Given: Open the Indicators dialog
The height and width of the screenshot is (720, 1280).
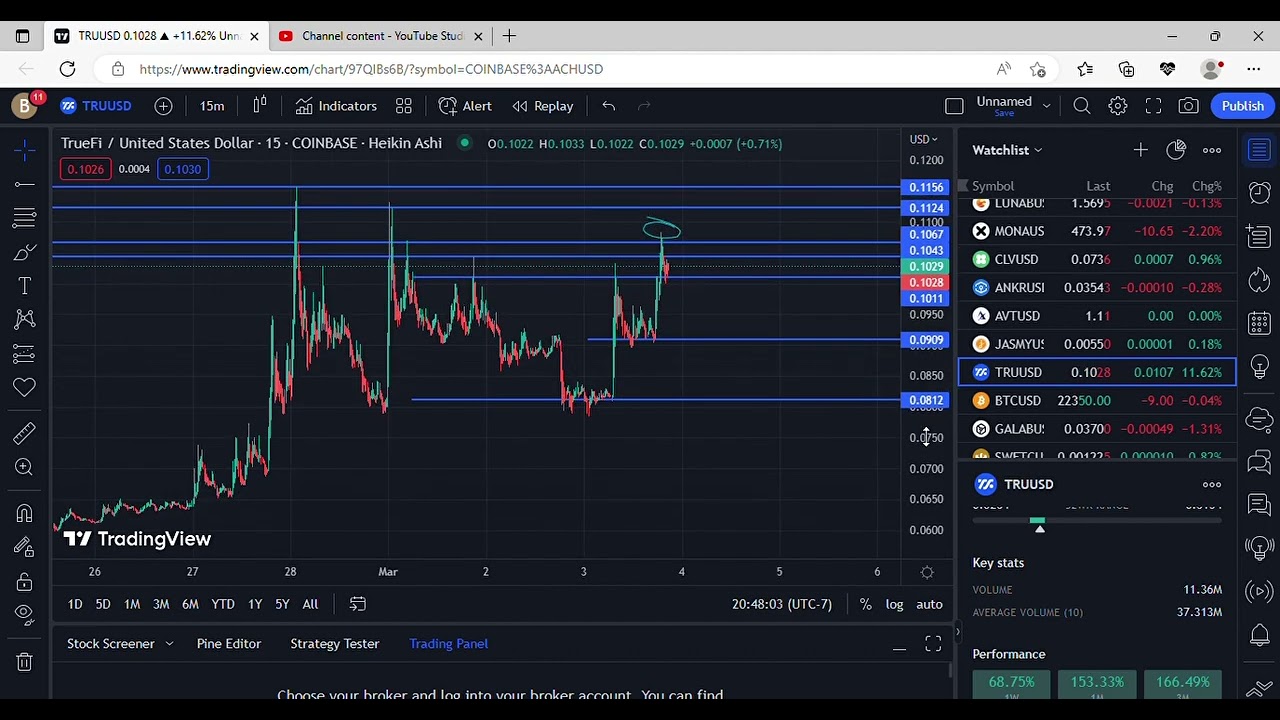Looking at the screenshot, I should tap(336, 106).
